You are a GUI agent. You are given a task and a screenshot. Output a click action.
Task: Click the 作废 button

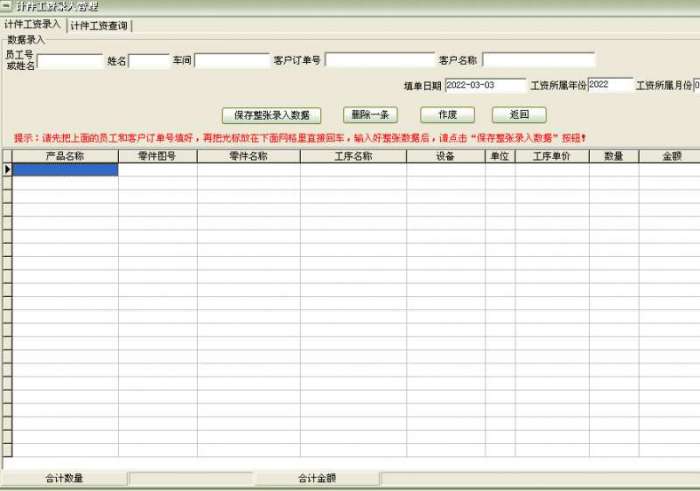tap(447, 115)
